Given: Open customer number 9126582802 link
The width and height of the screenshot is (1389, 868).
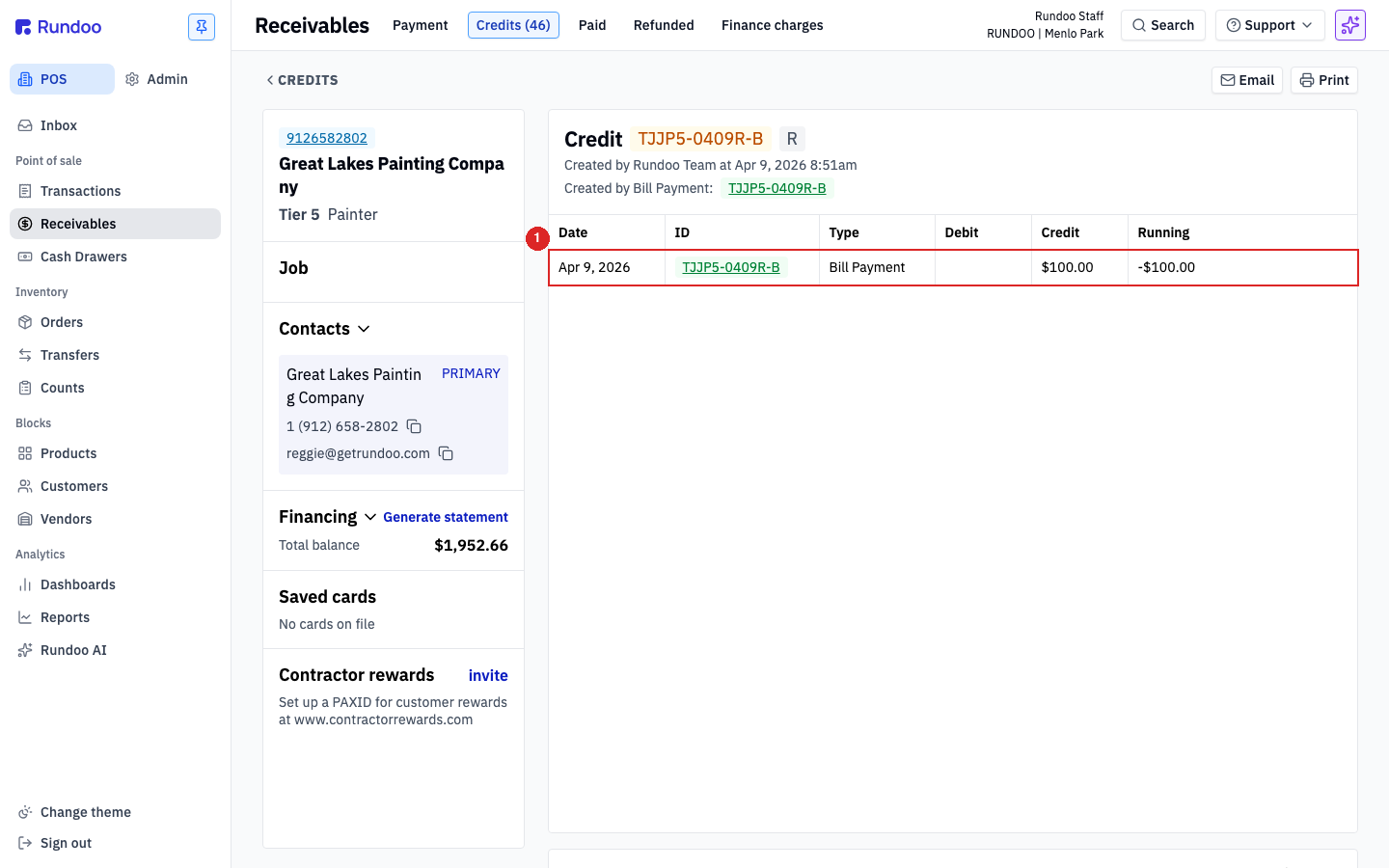Looking at the screenshot, I should click(x=327, y=138).
